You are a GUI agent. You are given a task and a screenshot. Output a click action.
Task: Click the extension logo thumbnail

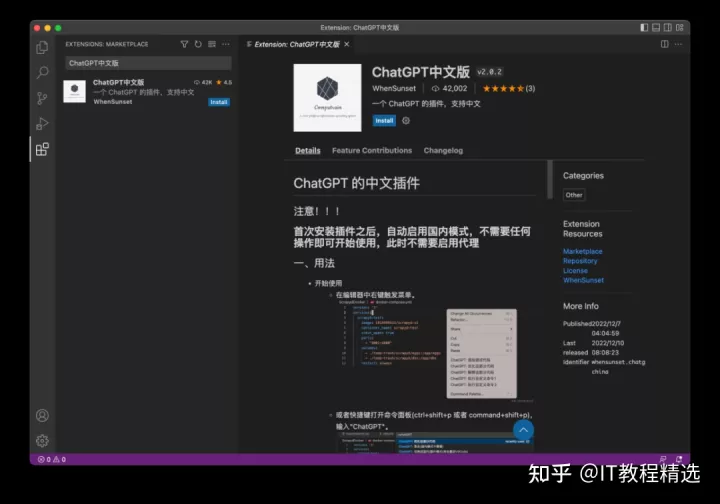click(327, 98)
